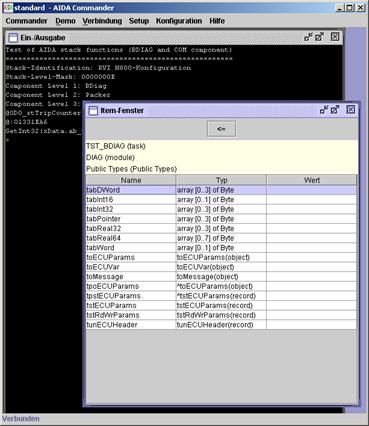Click type cell toMessage(object)
This screenshot has width=369, height=426.
pyautogui.click(x=221, y=277)
